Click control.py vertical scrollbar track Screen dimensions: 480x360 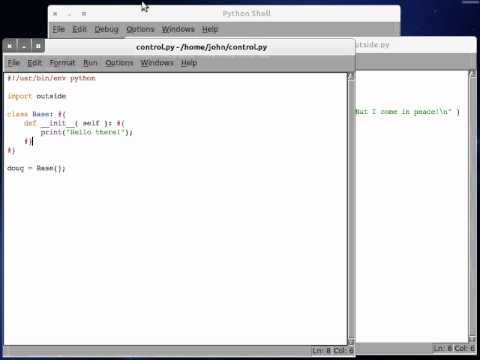click(x=351, y=209)
